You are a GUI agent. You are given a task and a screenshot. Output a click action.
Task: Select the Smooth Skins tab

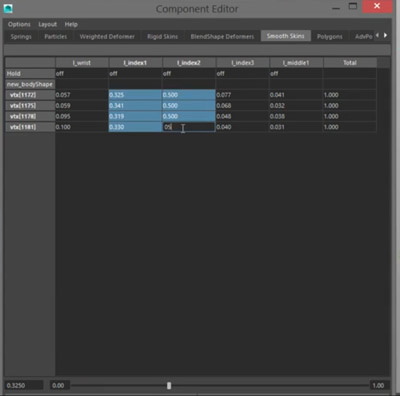[286, 36]
